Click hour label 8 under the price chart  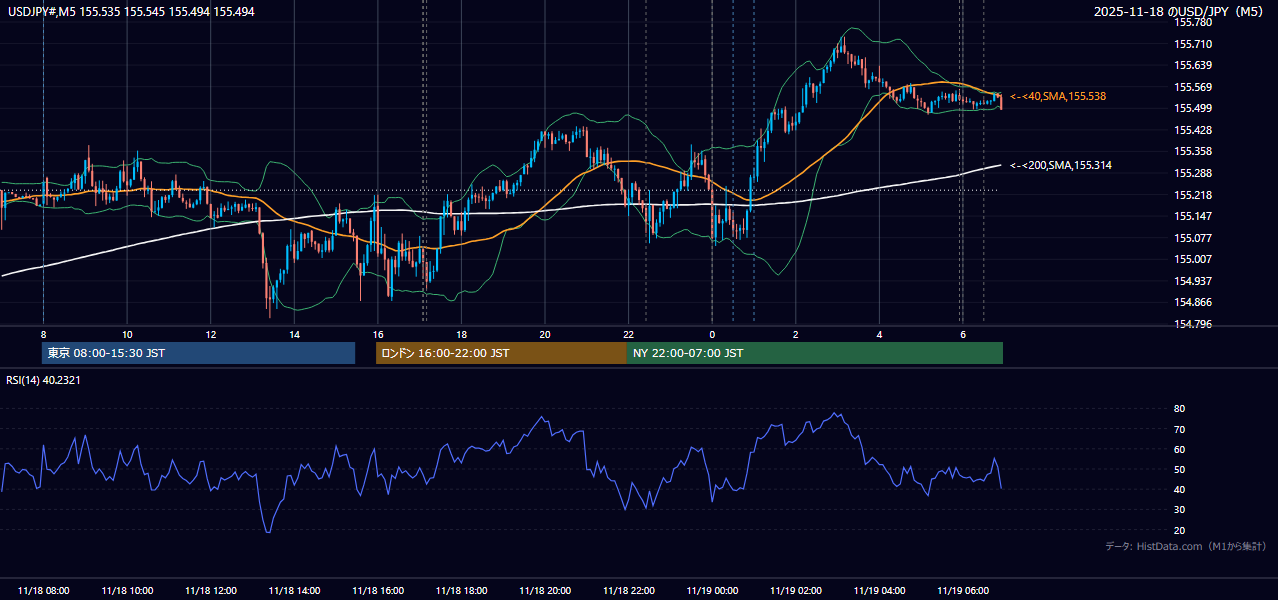[43, 334]
